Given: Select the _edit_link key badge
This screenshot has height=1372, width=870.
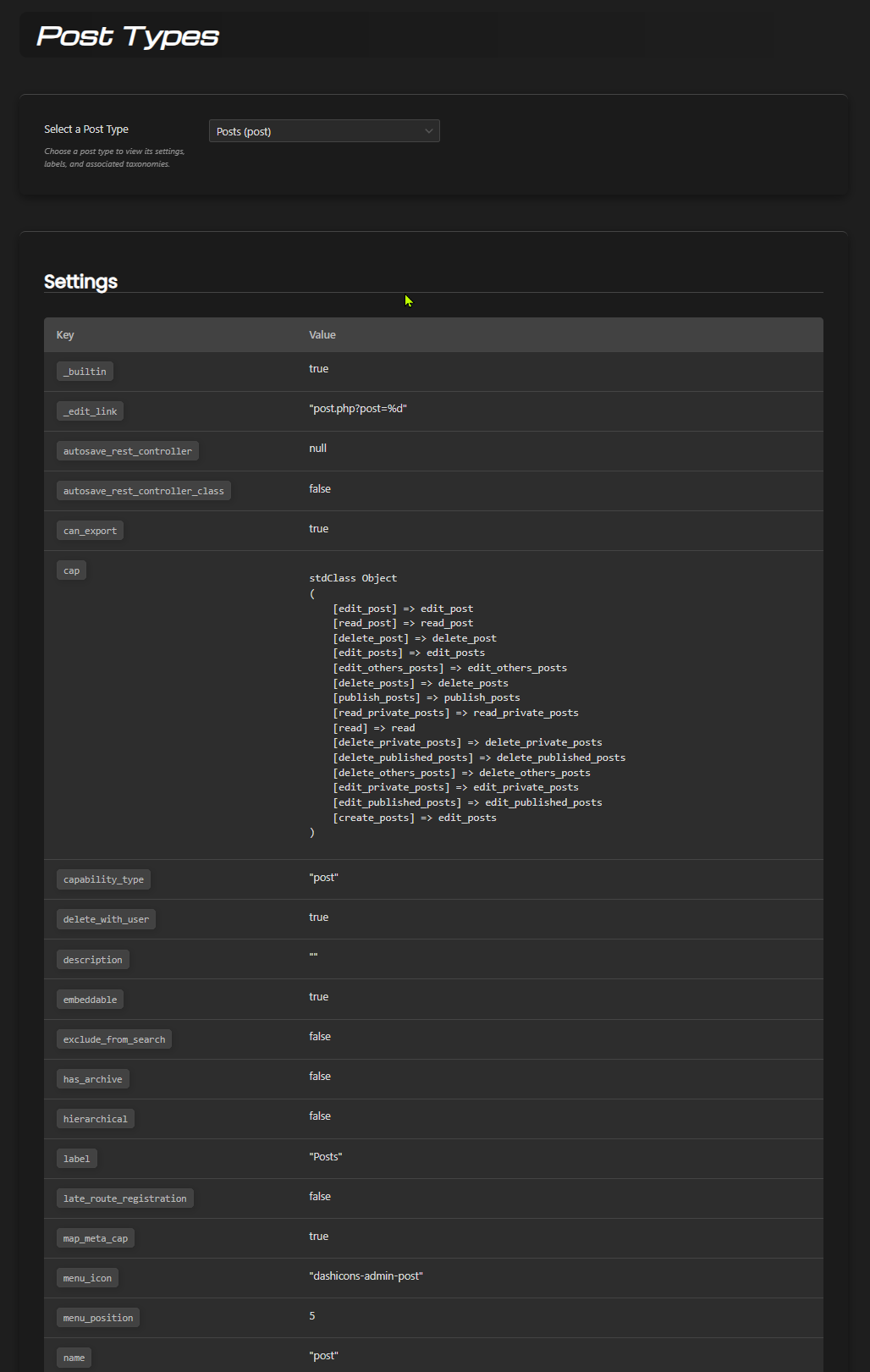Looking at the screenshot, I should point(90,411).
